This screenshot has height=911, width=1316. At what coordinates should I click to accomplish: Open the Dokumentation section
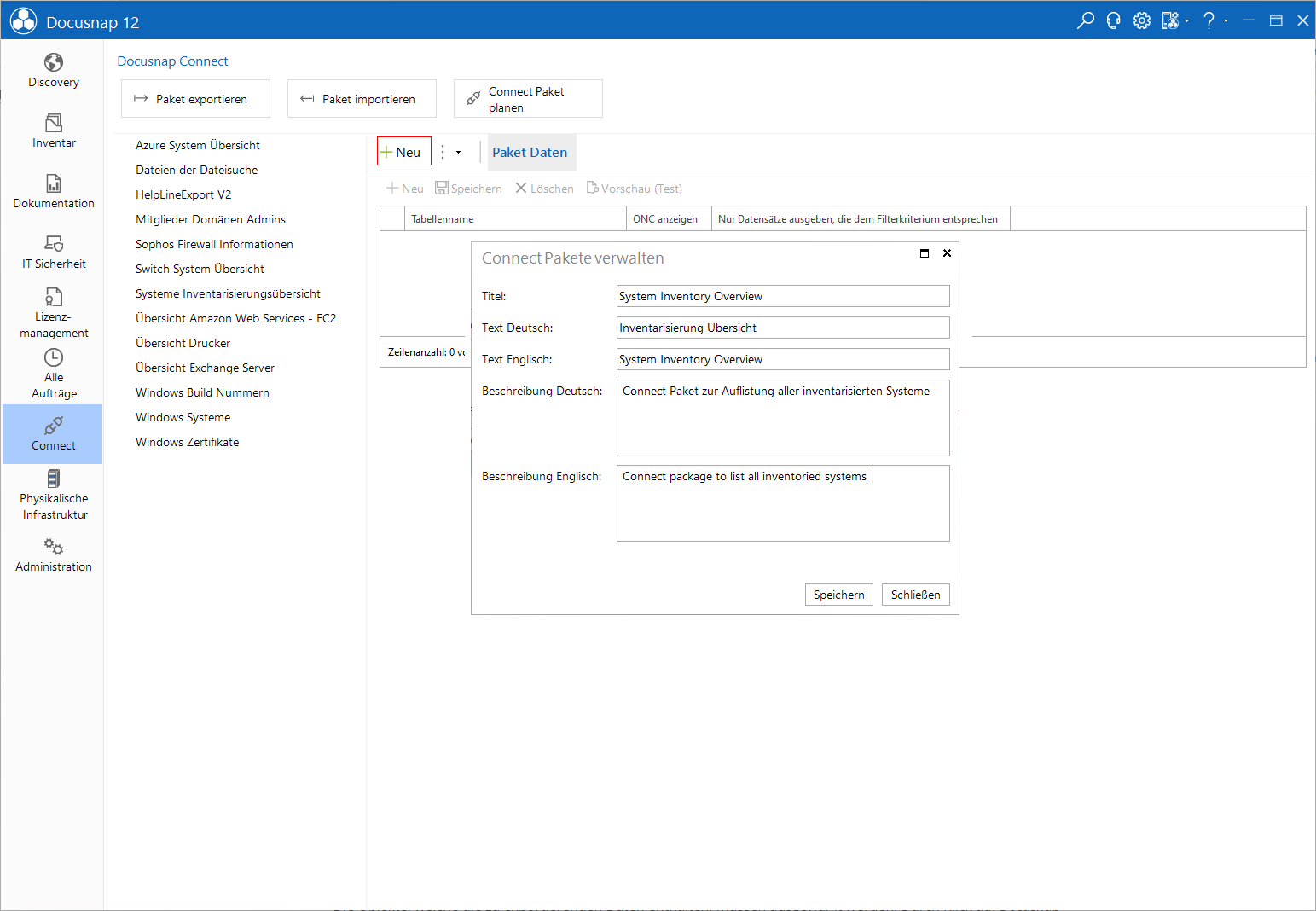[53, 192]
